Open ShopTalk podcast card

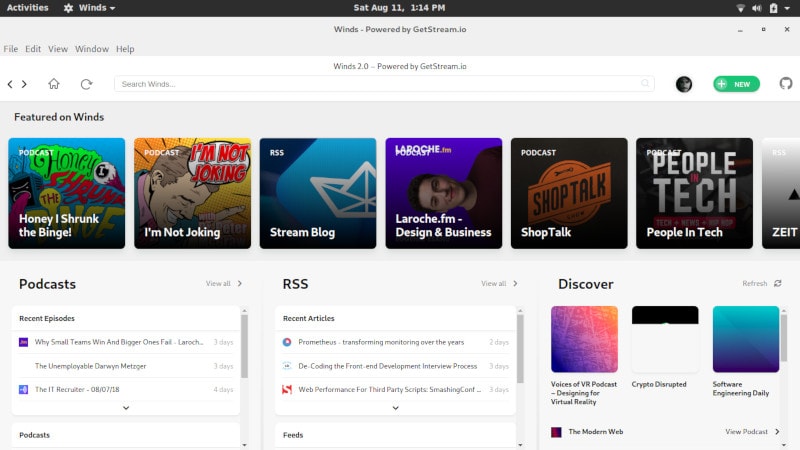click(x=569, y=193)
